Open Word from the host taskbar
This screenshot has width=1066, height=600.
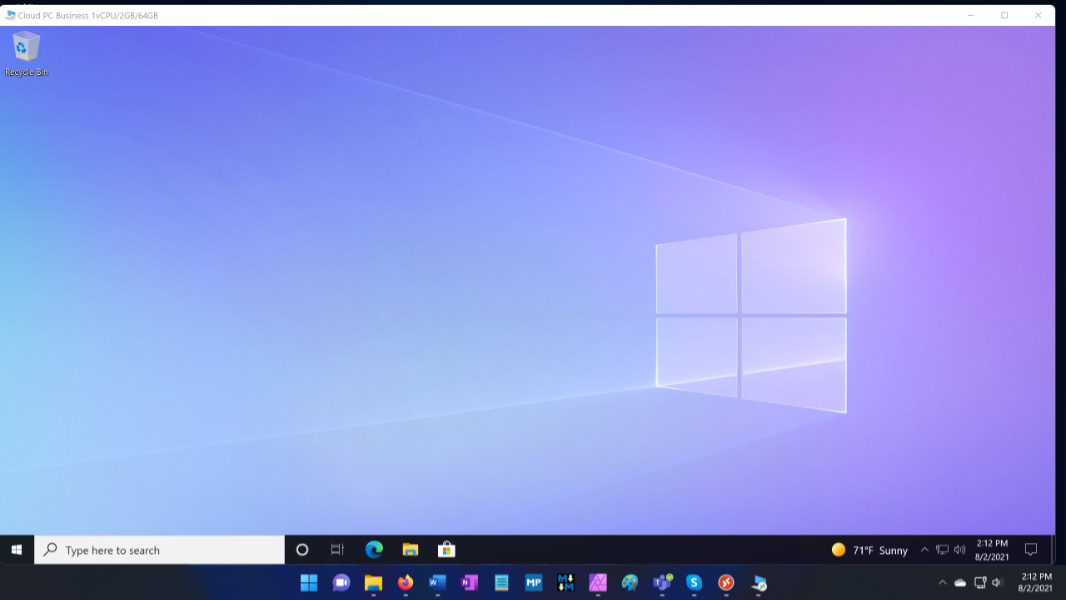pyautogui.click(x=437, y=582)
